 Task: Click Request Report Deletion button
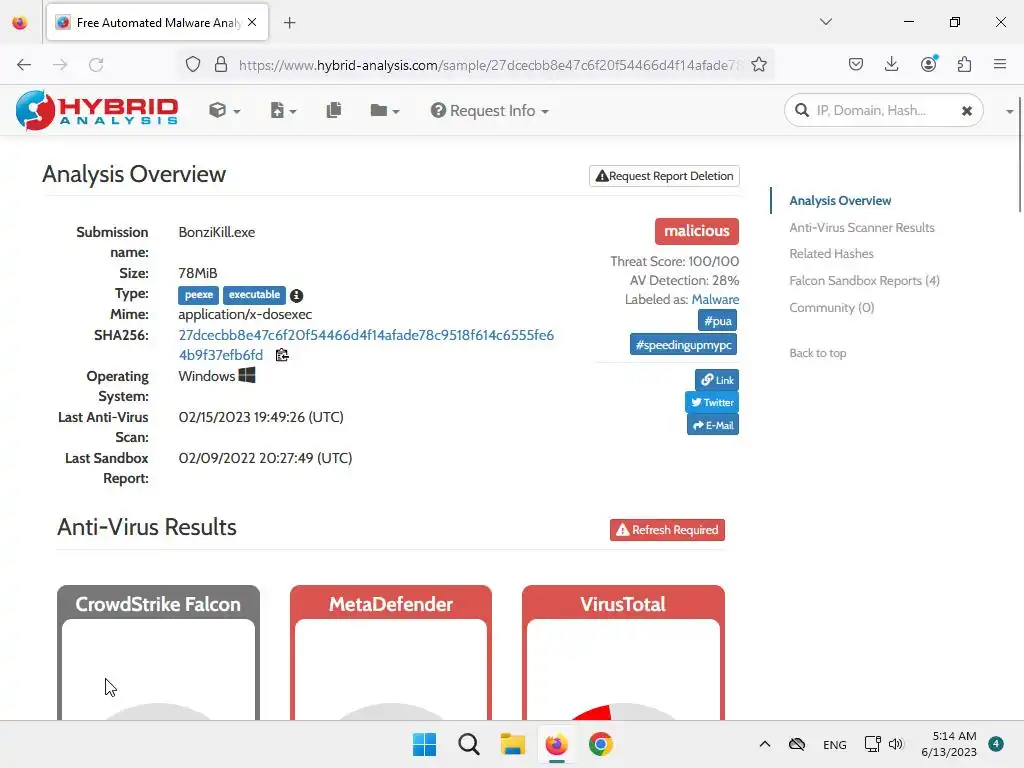[664, 176]
